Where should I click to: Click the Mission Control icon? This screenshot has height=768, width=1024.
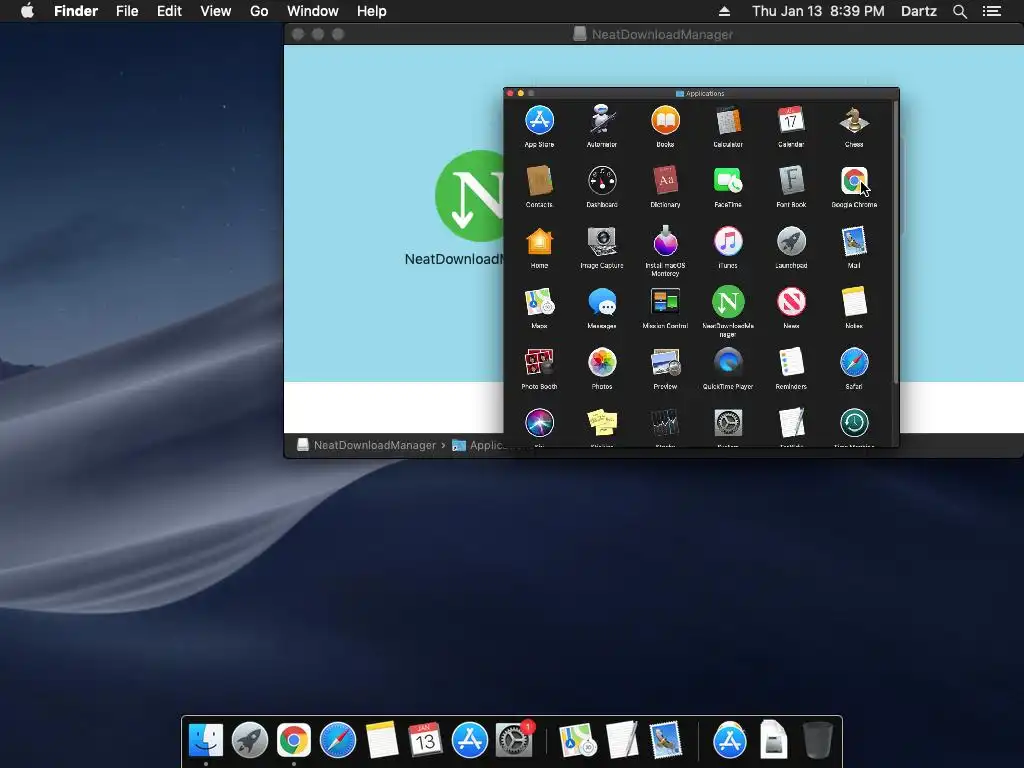(x=665, y=302)
